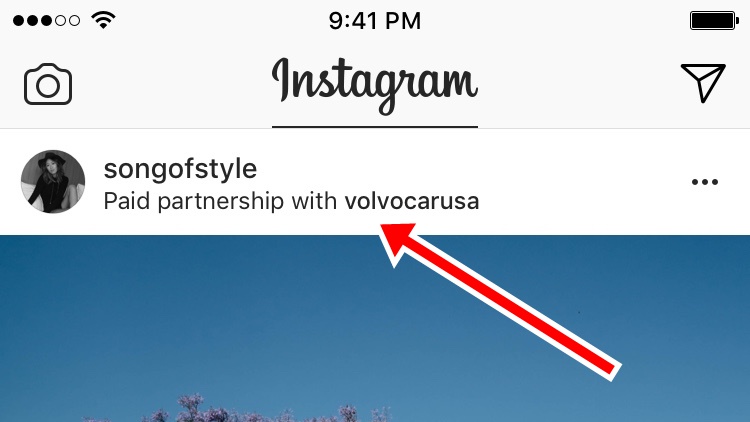
Task: Tap the lens circle inside camera icon
Action: pyautogui.click(x=48, y=86)
